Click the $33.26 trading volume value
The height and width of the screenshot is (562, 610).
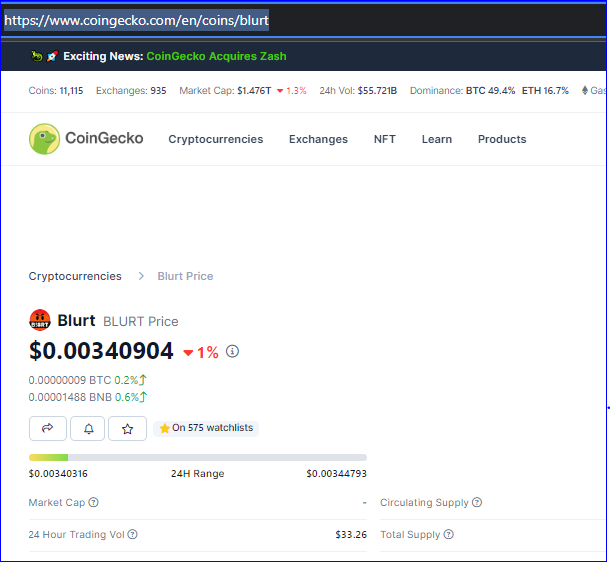(351, 535)
